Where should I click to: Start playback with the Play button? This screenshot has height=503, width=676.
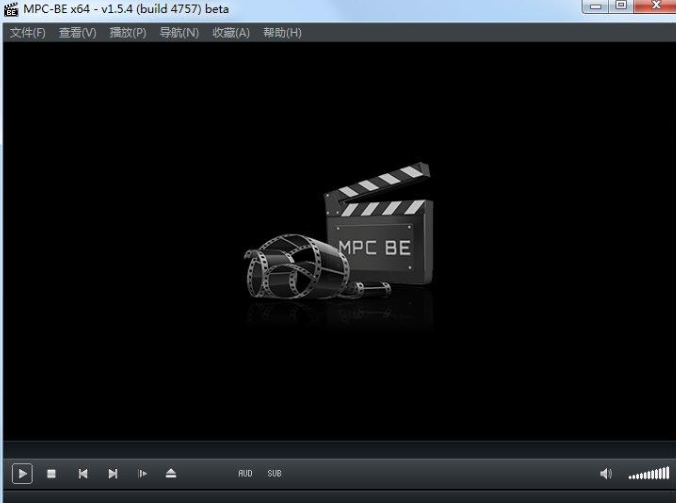[22, 474]
